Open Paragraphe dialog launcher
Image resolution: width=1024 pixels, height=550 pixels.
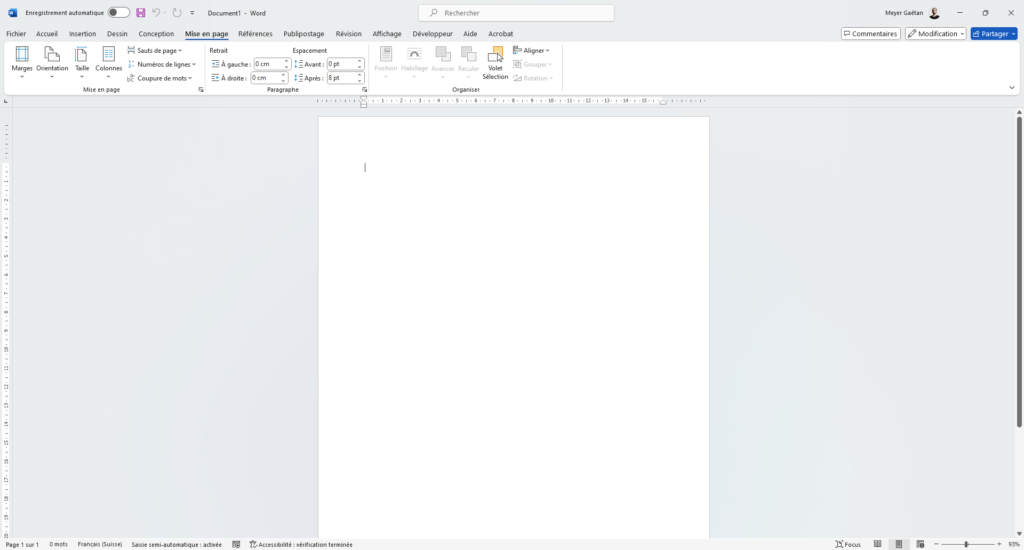coord(364,89)
